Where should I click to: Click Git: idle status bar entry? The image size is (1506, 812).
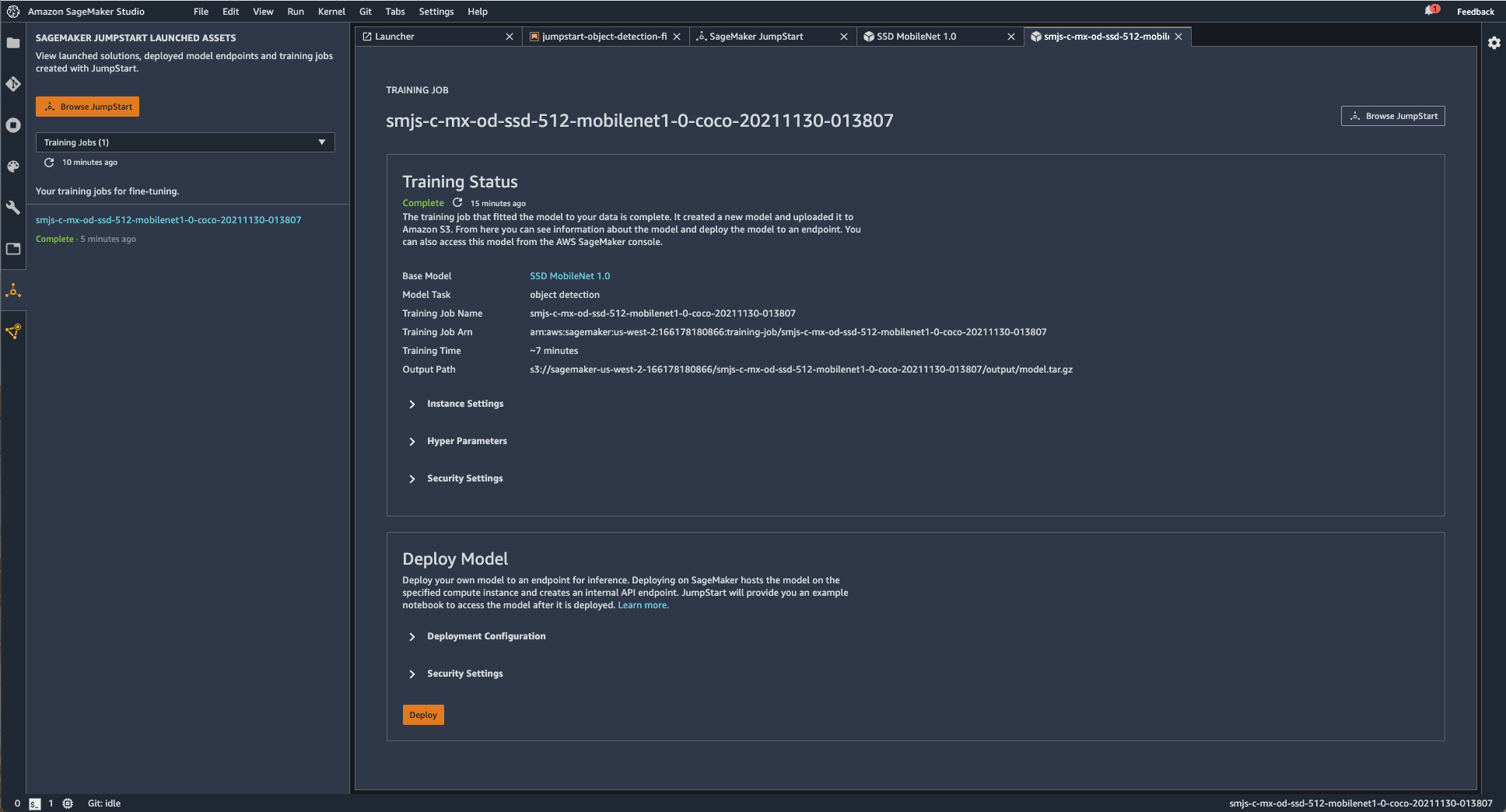point(104,803)
